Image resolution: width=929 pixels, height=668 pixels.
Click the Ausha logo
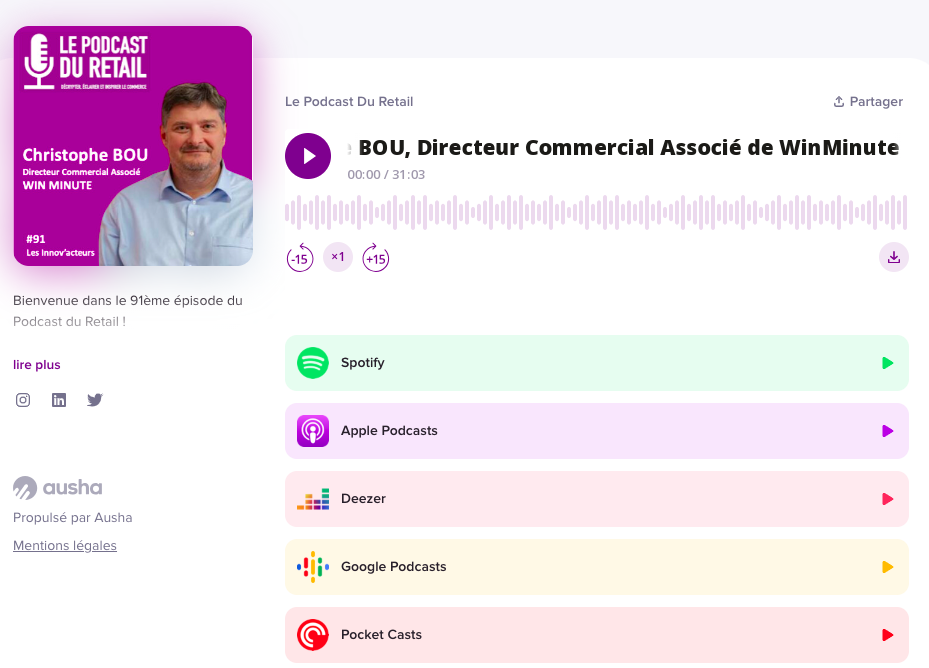pos(57,487)
